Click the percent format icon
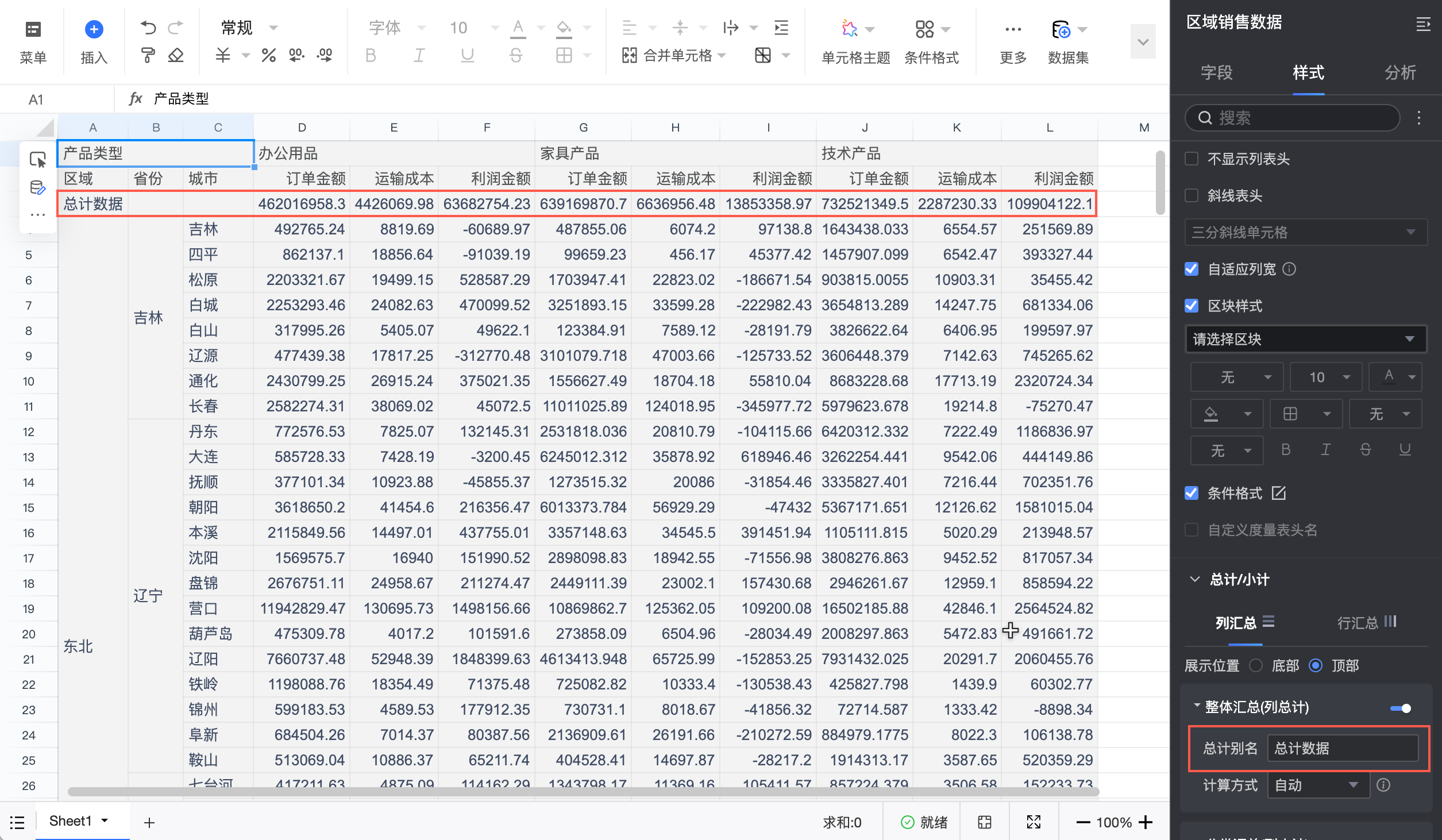This screenshot has width=1442, height=840. coord(268,56)
